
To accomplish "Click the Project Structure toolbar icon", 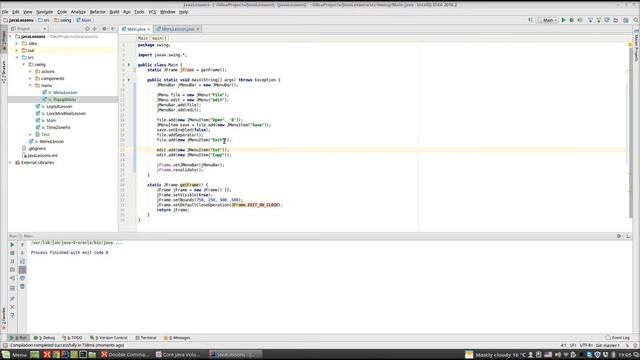I will click(x=626, y=20).
